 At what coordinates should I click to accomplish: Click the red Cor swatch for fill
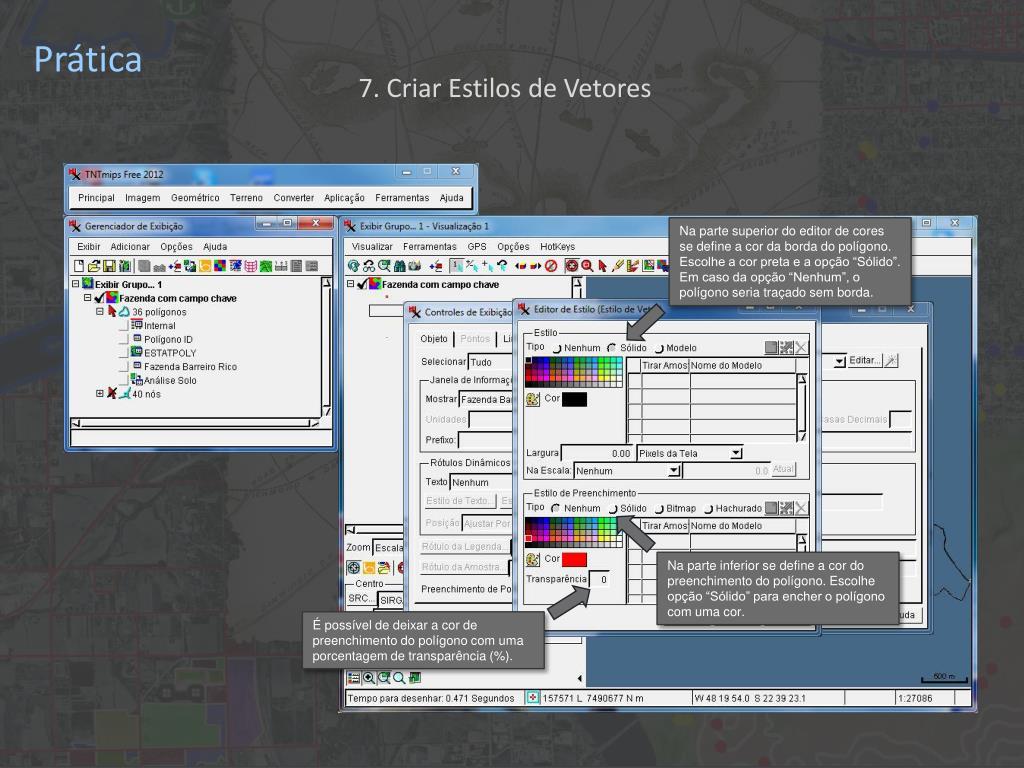click(x=574, y=560)
